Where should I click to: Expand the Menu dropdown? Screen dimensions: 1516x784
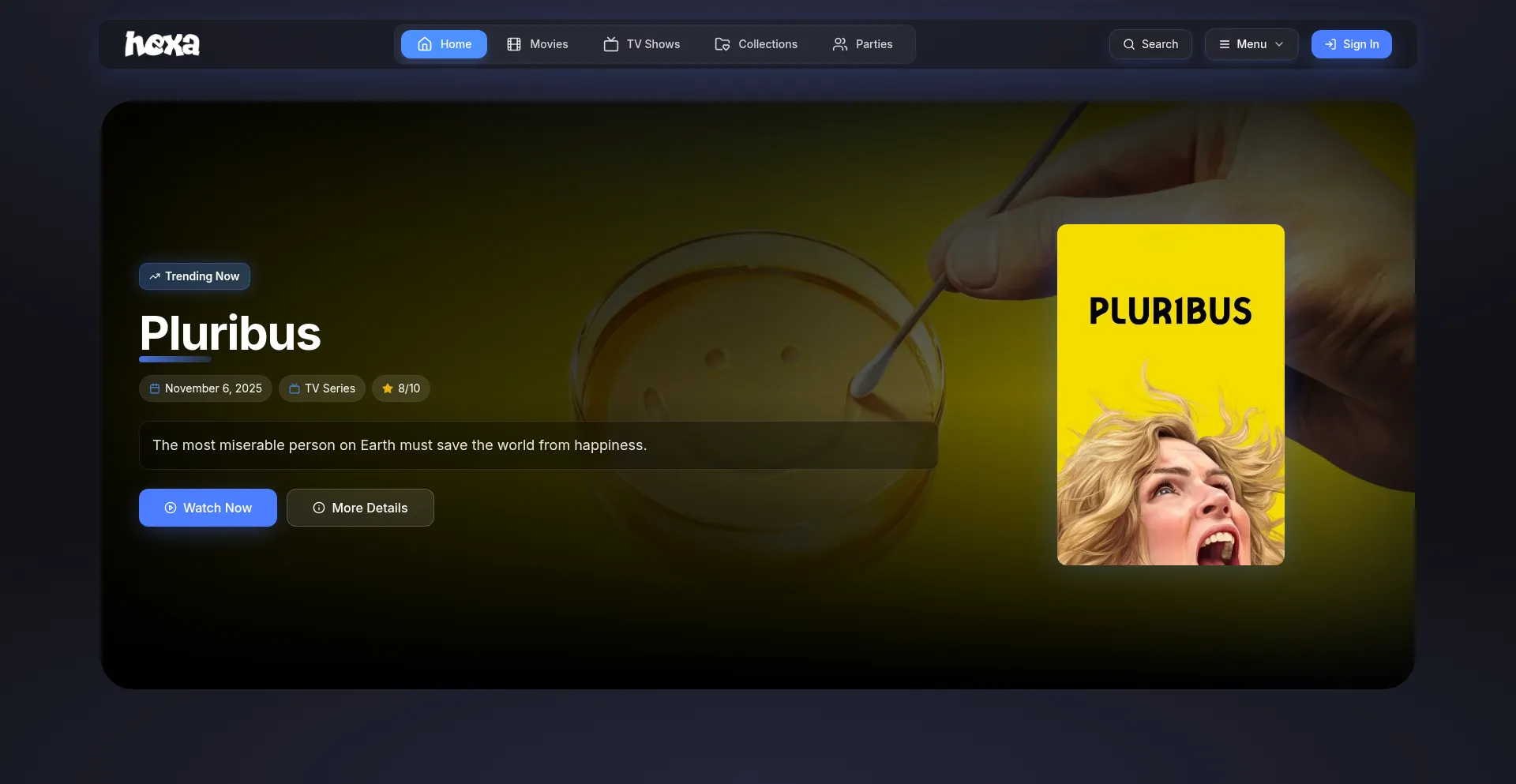coord(1251,44)
